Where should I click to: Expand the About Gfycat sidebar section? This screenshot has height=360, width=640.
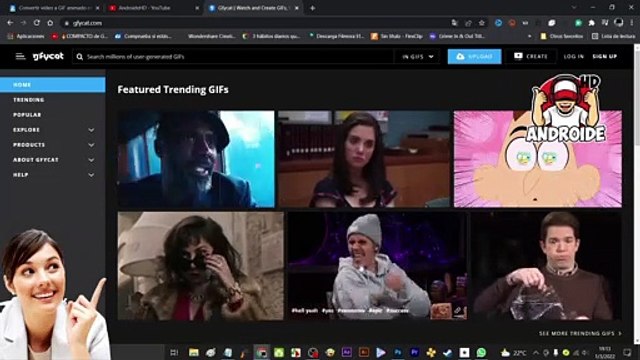click(x=91, y=160)
